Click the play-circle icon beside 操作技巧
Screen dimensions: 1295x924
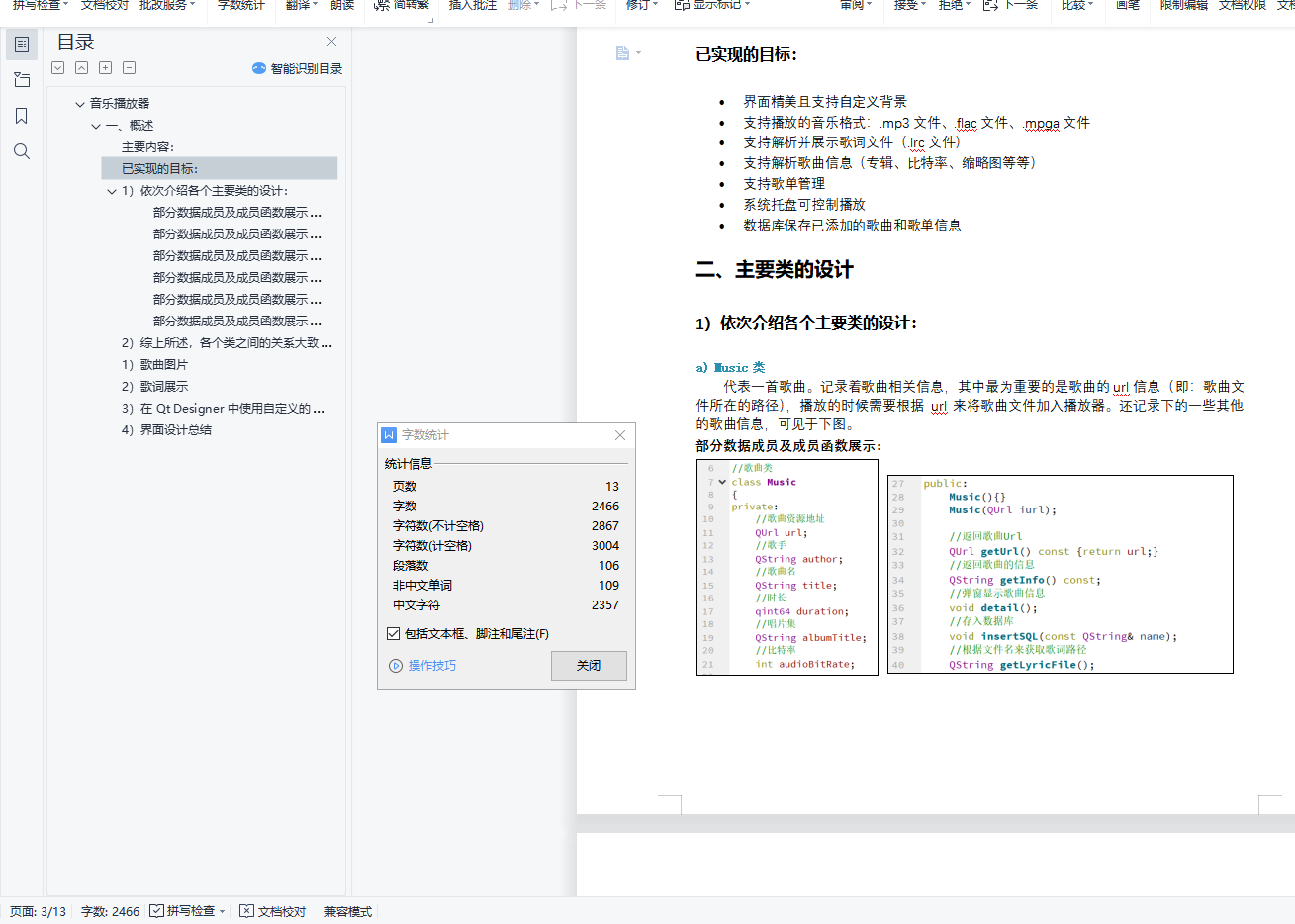[396, 666]
